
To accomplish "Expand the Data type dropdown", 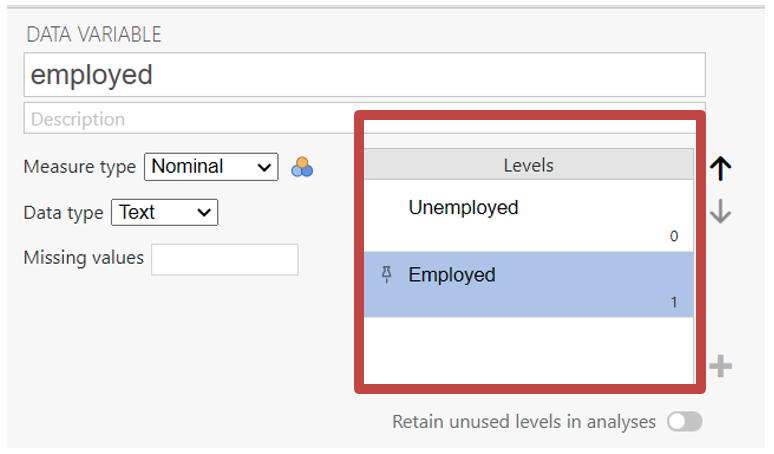I will [x=164, y=212].
